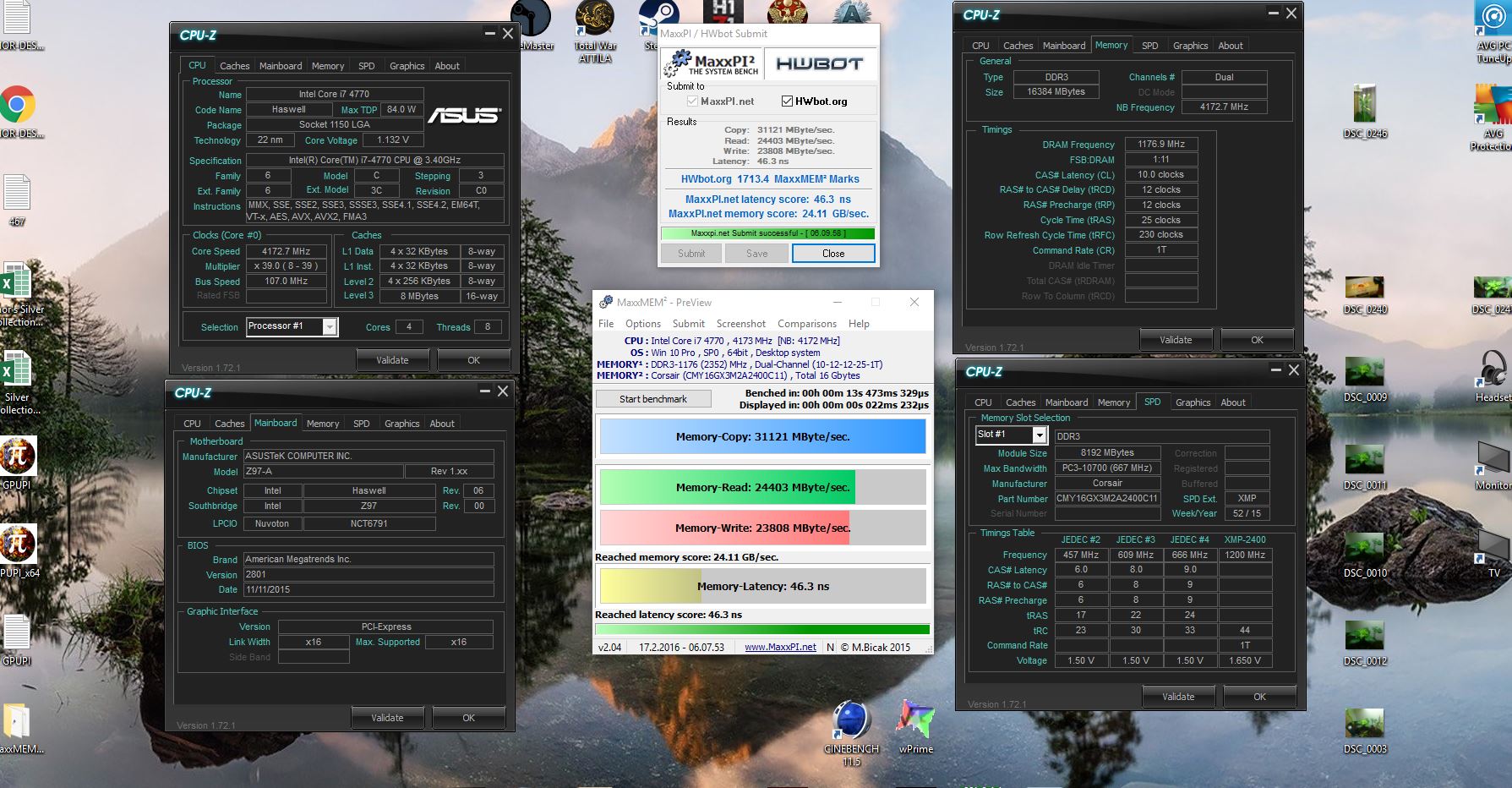Image resolution: width=1512 pixels, height=788 pixels.
Task: Click OK in CPU-Z motherboard window
Action: point(469,718)
